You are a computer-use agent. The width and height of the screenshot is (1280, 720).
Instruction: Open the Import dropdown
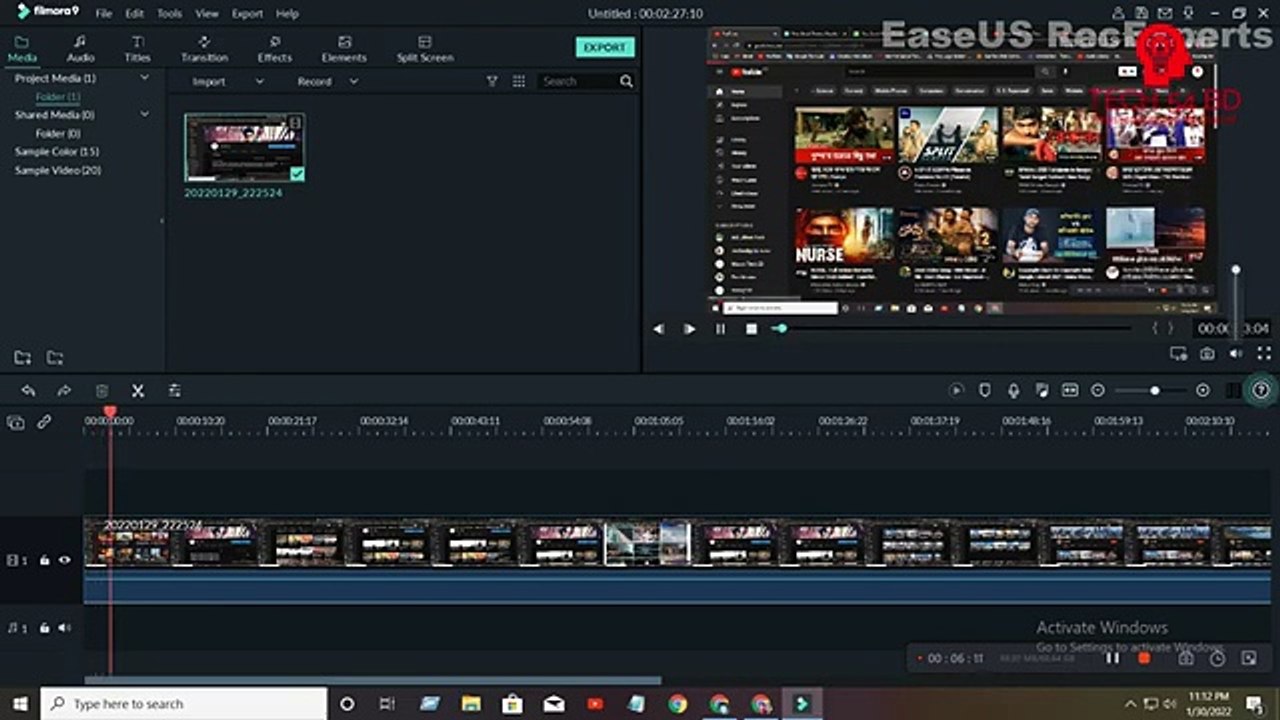228,81
